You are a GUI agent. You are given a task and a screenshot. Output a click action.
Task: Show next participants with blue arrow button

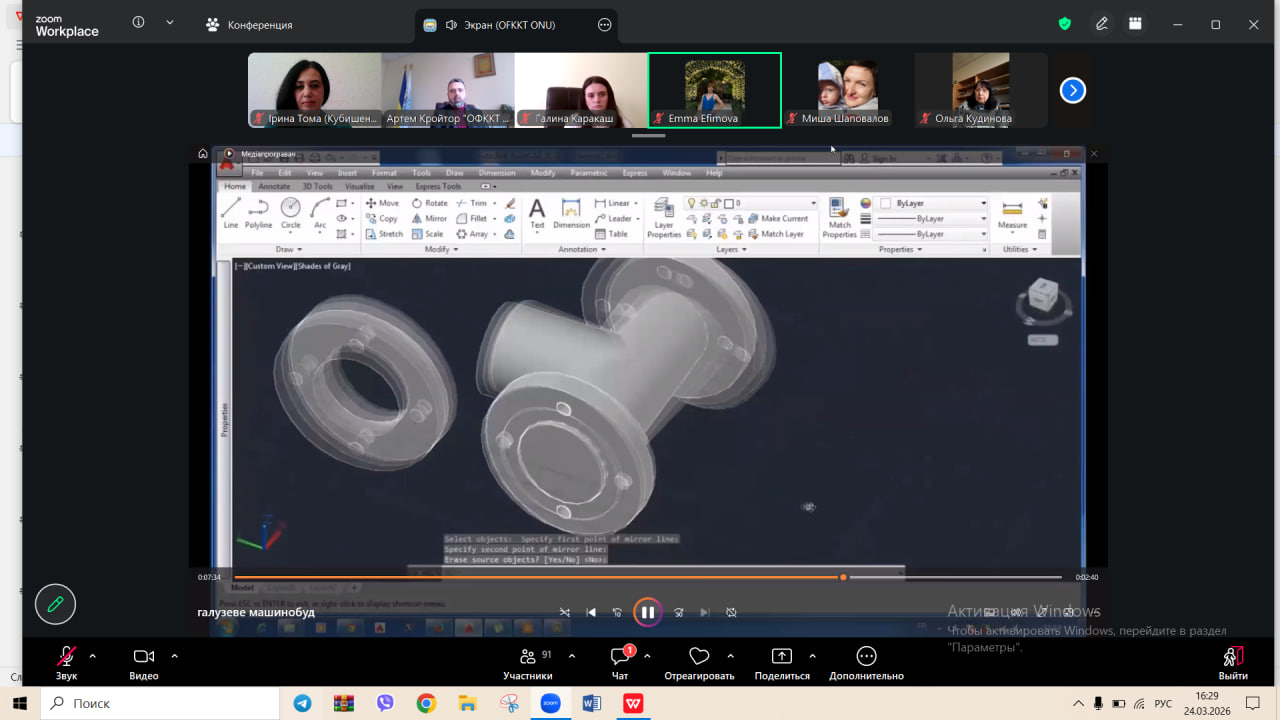point(1072,91)
